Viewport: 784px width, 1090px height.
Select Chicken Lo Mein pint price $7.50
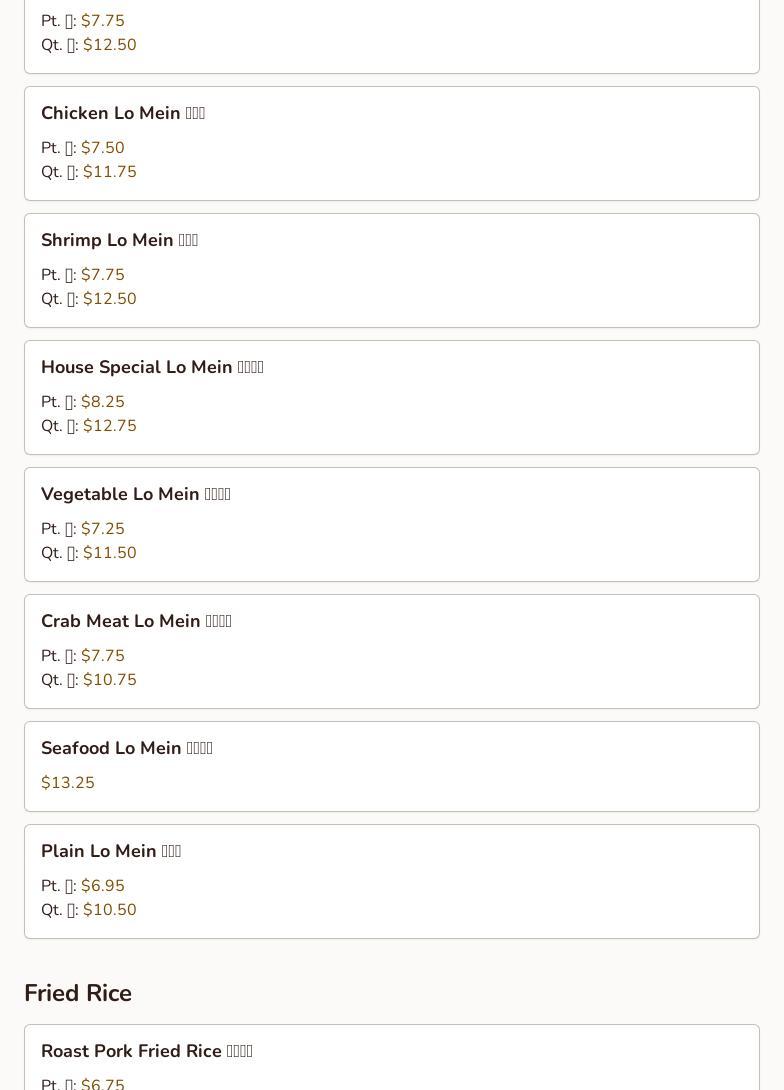(x=102, y=148)
